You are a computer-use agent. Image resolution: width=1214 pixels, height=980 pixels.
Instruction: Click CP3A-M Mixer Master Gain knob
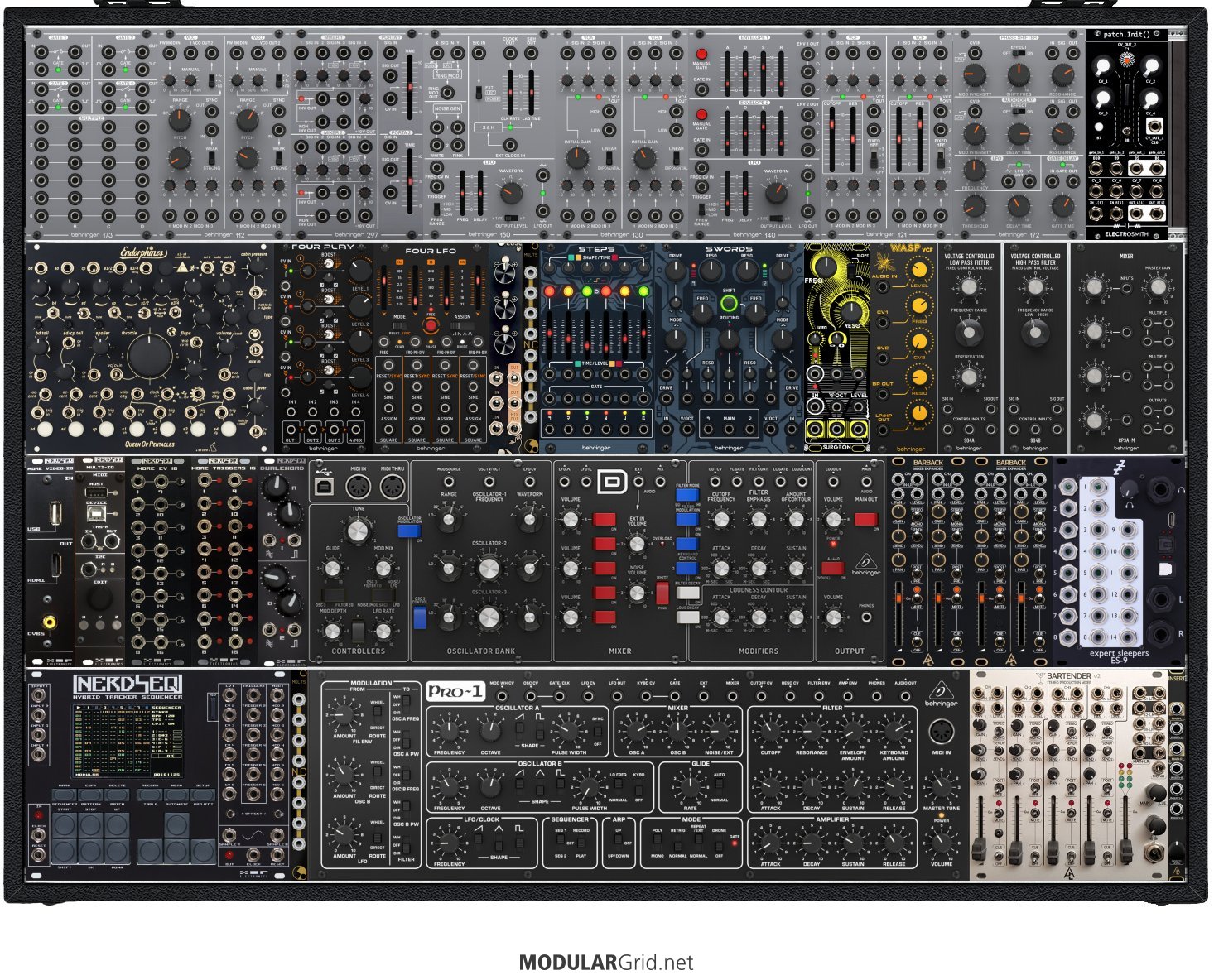pos(1157,286)
